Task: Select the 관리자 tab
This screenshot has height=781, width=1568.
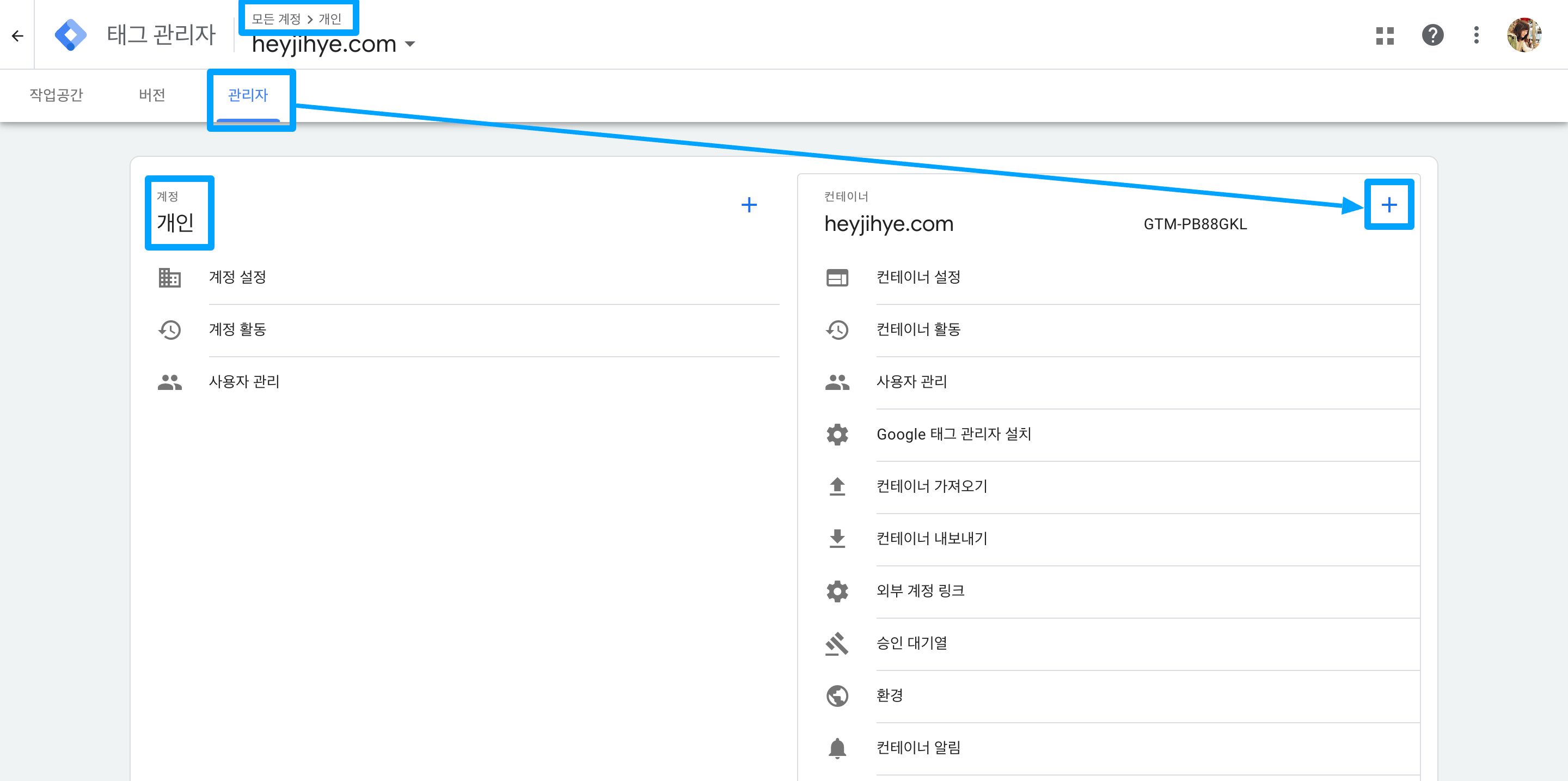Action: tap(248, 95)
